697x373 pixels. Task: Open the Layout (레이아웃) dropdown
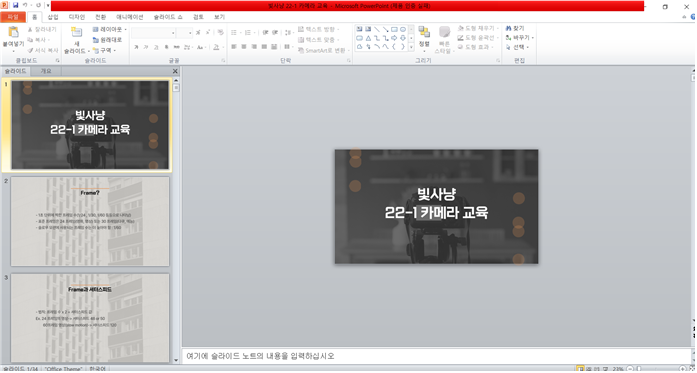(x=110, y=29)
